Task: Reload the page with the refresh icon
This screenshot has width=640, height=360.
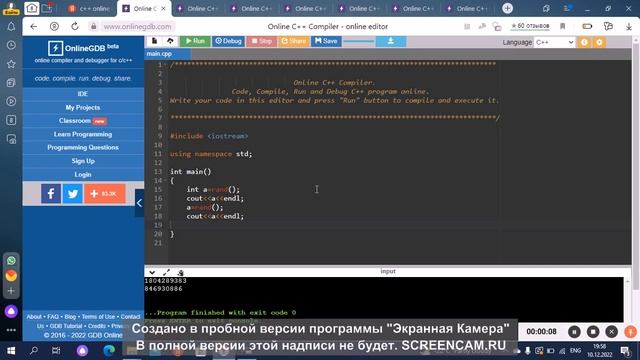Action: pyautogui.click(x=75, y=27)
